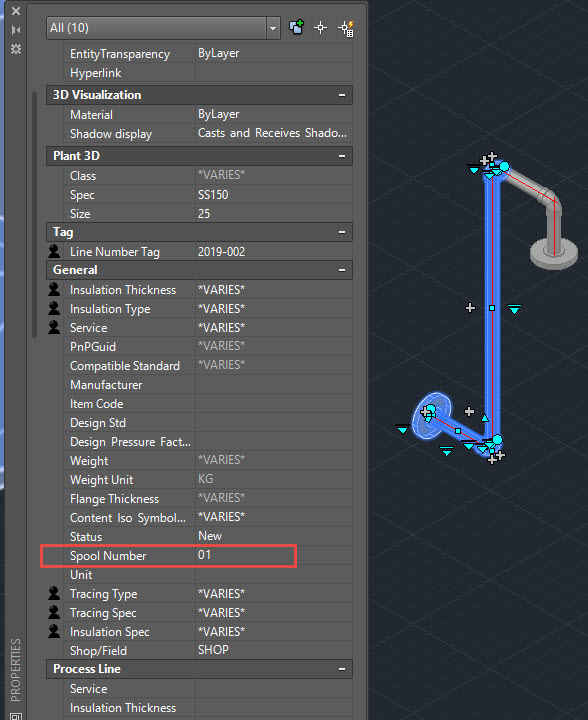Screen dimensions: 588x720
Task: Click the EntityTransparency ByLayer value
Action: pyautogui.click(x=218, y=53)
